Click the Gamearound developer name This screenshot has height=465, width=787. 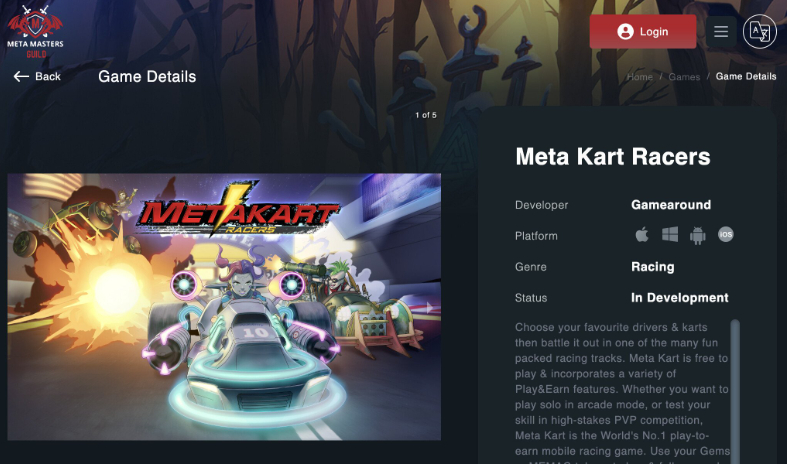coord(671,205)
